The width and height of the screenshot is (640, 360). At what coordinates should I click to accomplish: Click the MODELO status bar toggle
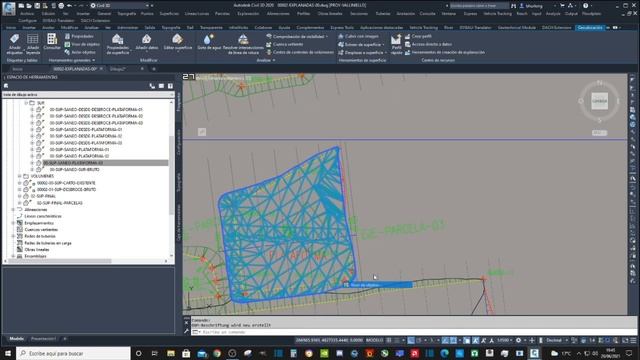[374, 340]
